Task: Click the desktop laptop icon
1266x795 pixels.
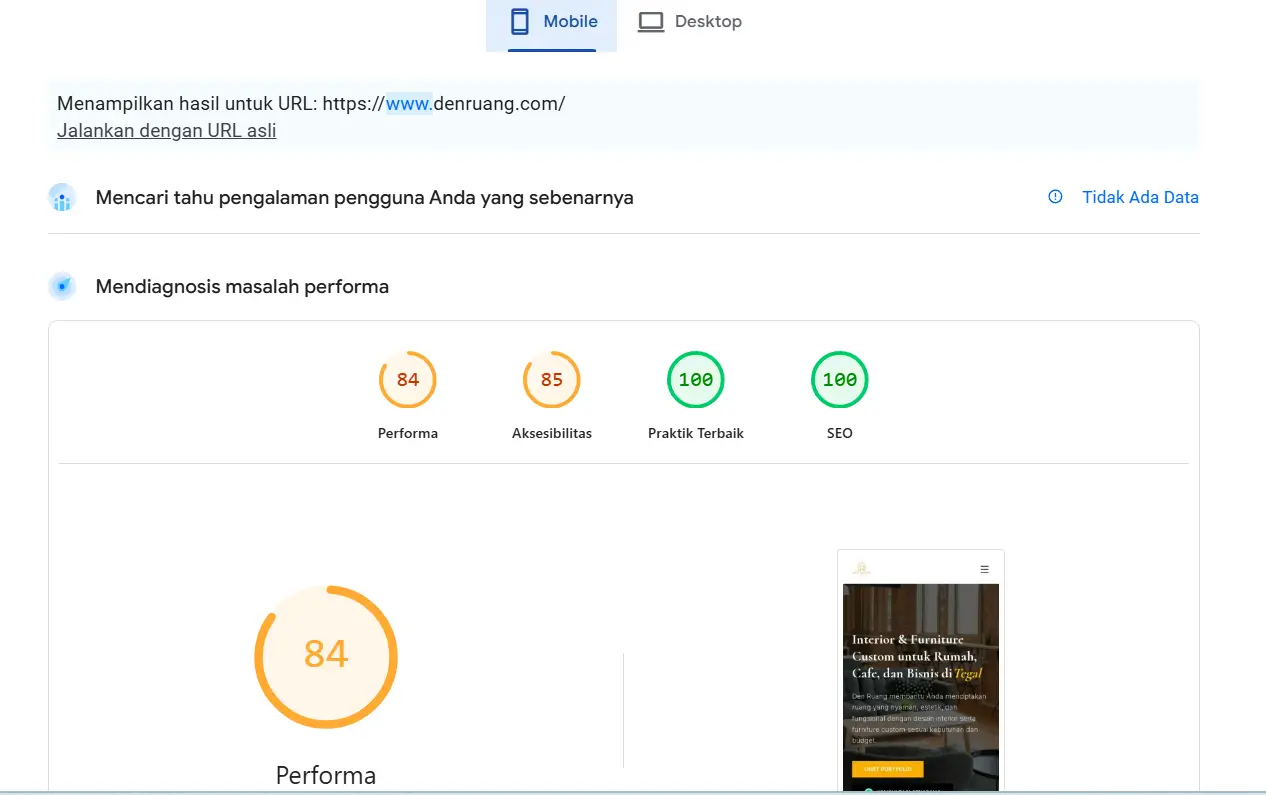Action: click(x=651, y=22)
